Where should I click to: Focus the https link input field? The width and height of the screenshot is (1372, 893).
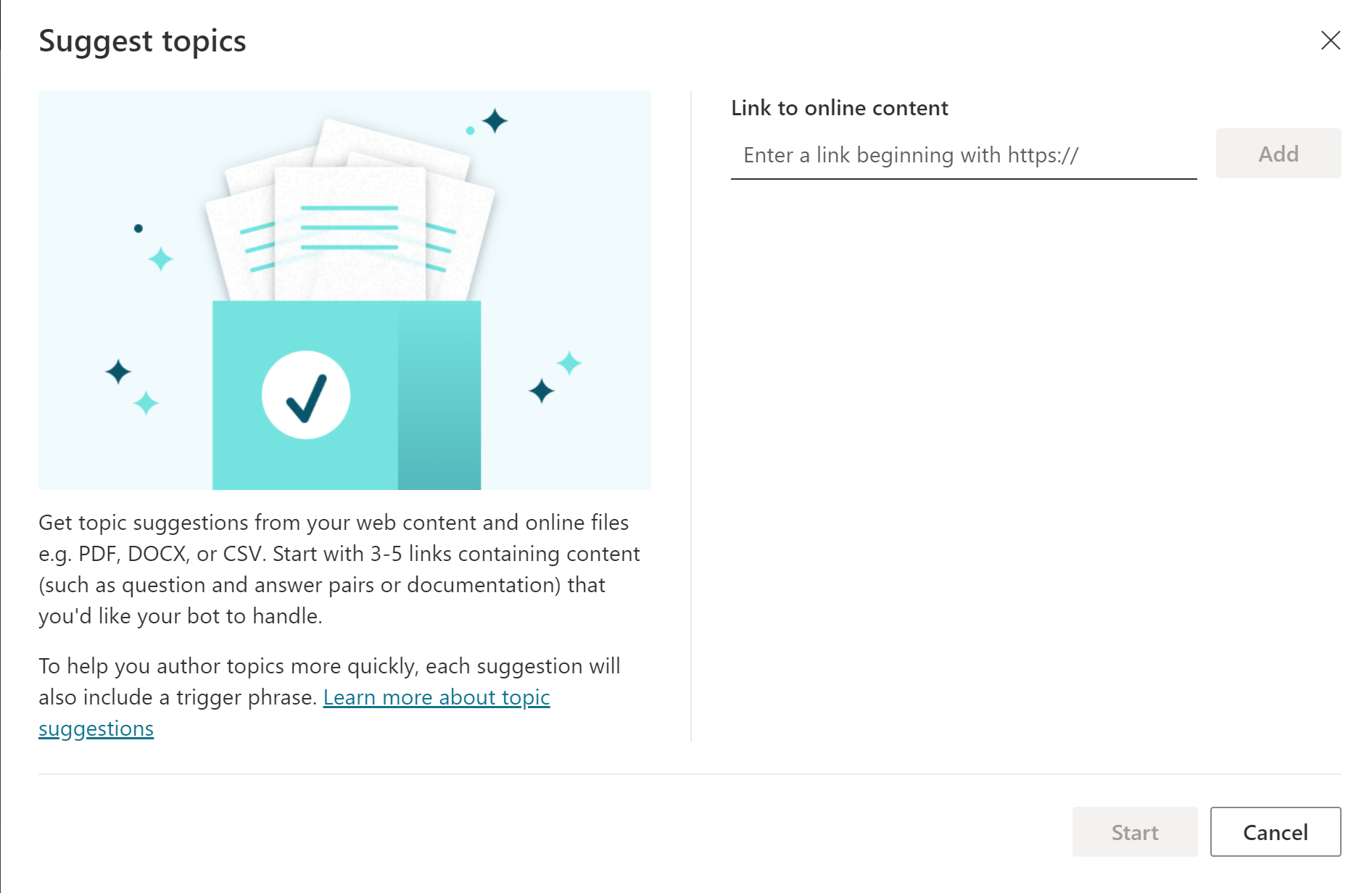coord(963,155)
